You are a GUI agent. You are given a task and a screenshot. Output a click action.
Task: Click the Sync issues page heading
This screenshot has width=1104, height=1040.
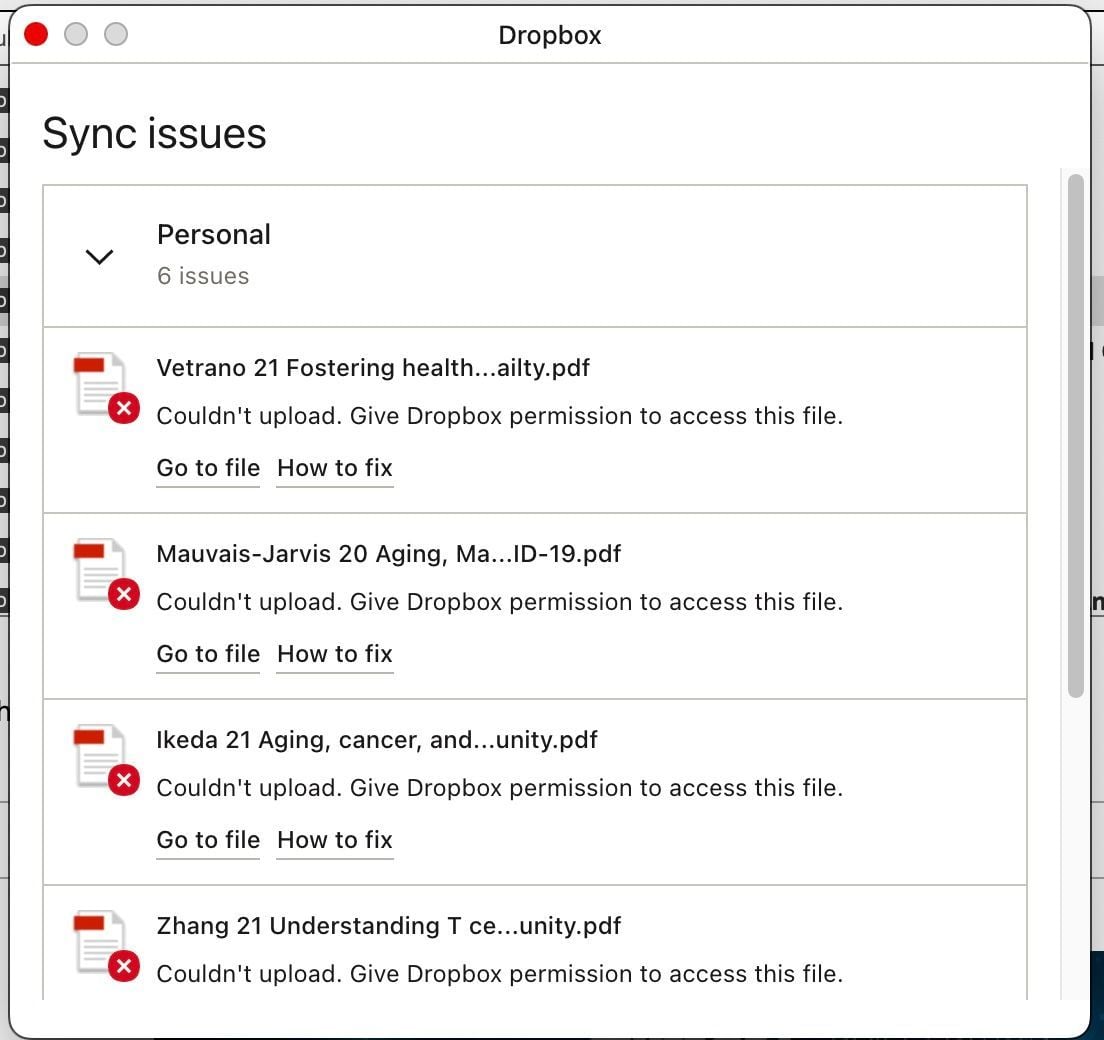coord(154,134)
